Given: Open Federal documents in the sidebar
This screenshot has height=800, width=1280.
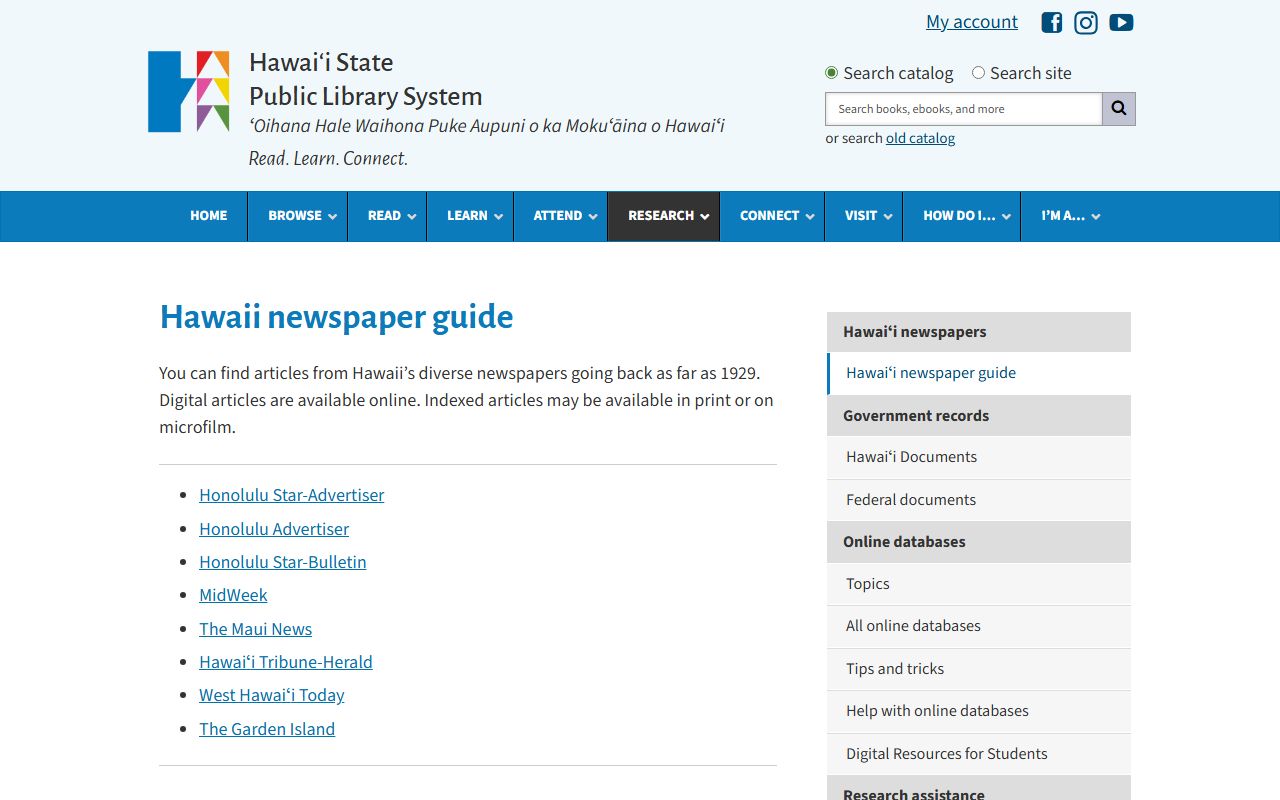Looking at the screenshot, I should pyautogui.click(x=979, y=500).
